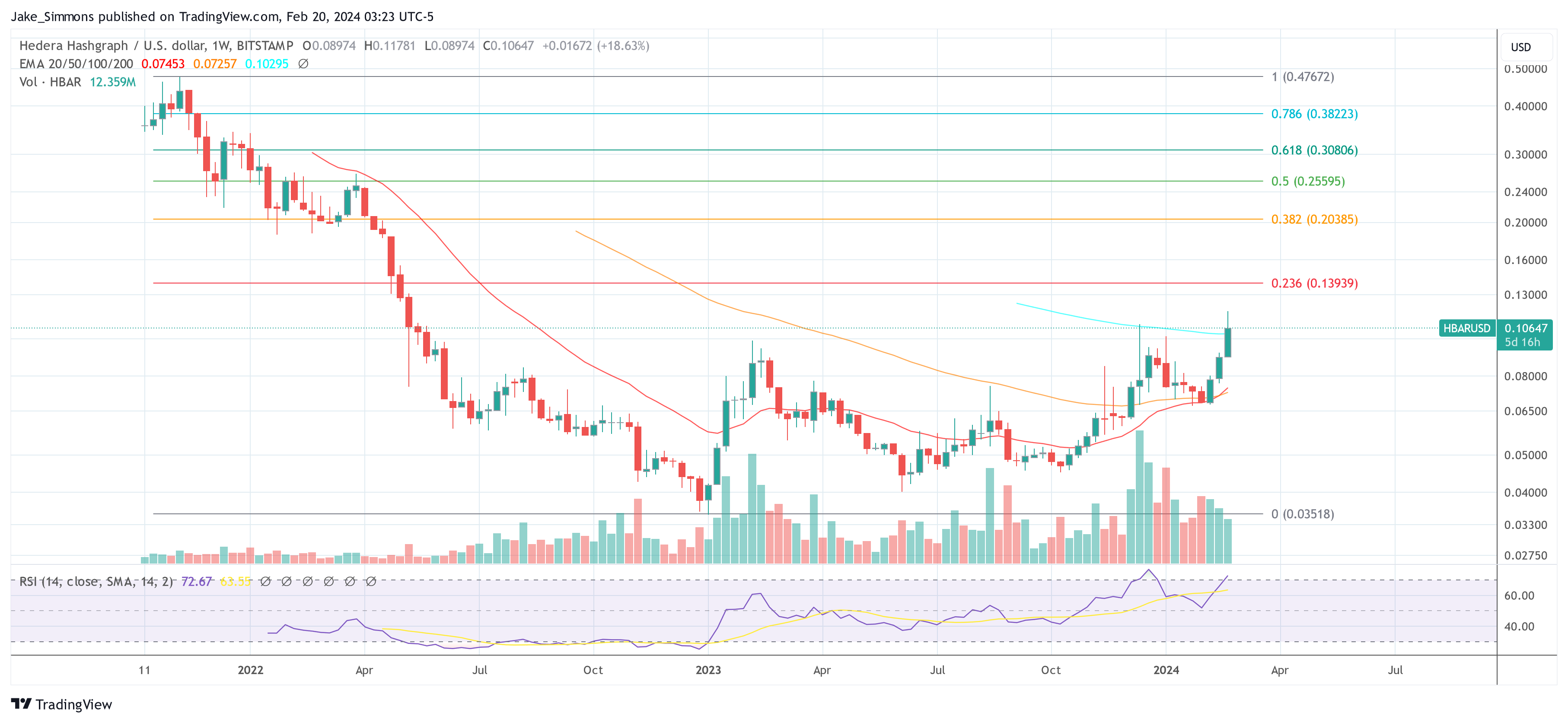Click the EMA 20/50/100/200 indicator label
The height and width of the screenshot is (723, 1568).
click(76, 64)
